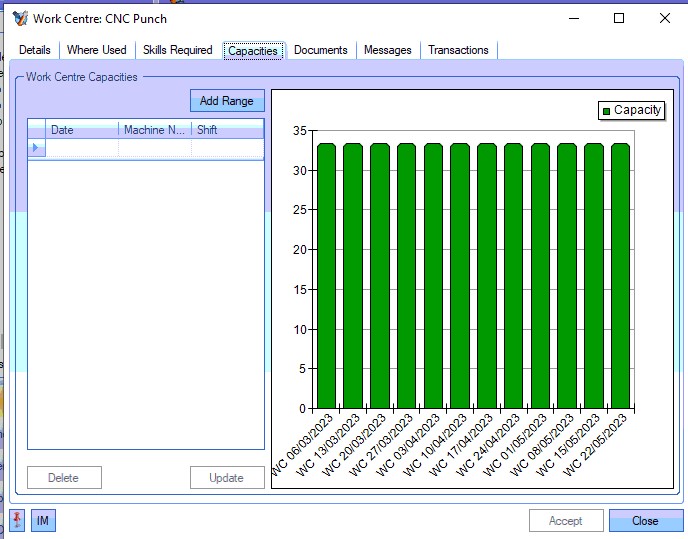Open the Where Used tab

pos(97,50)
